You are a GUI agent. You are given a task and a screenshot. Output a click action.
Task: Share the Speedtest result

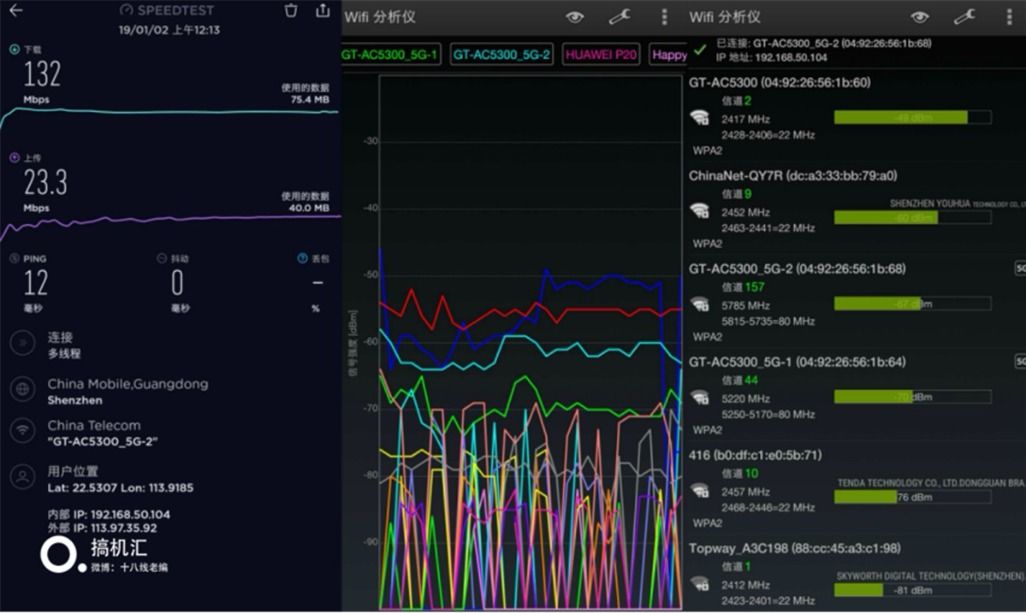323,10
